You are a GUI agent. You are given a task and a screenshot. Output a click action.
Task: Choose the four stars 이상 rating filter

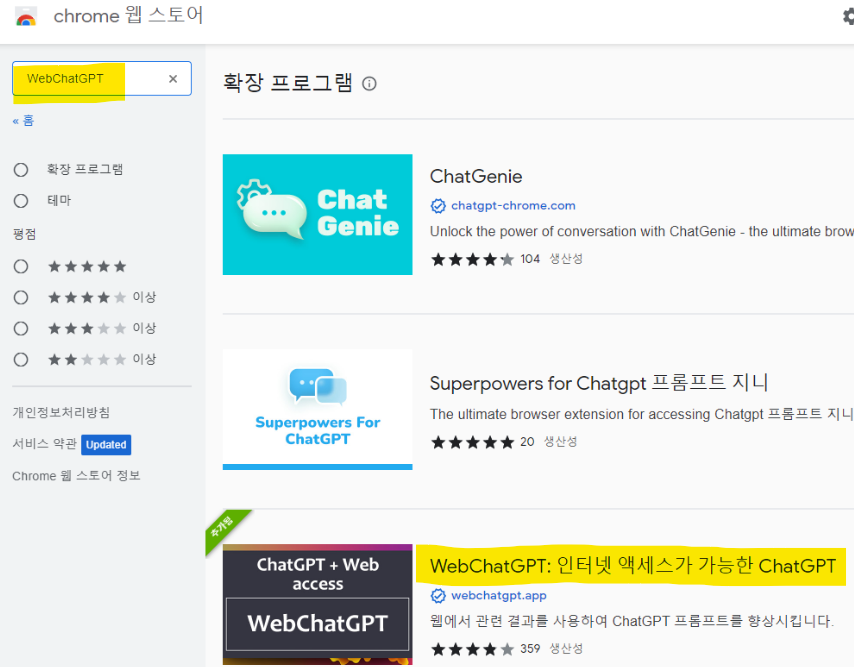[21, 297]
